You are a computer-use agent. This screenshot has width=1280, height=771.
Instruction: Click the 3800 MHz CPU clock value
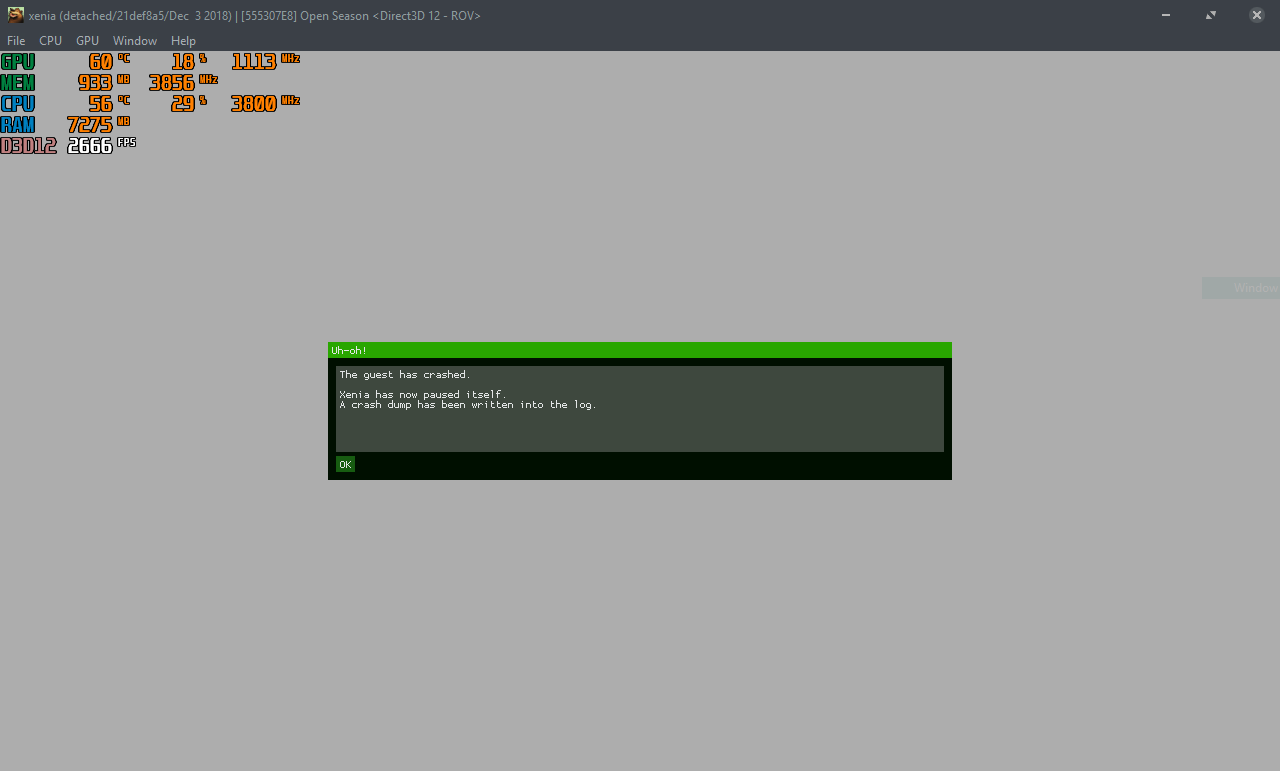pyautogui.click(x=254, y=103)
